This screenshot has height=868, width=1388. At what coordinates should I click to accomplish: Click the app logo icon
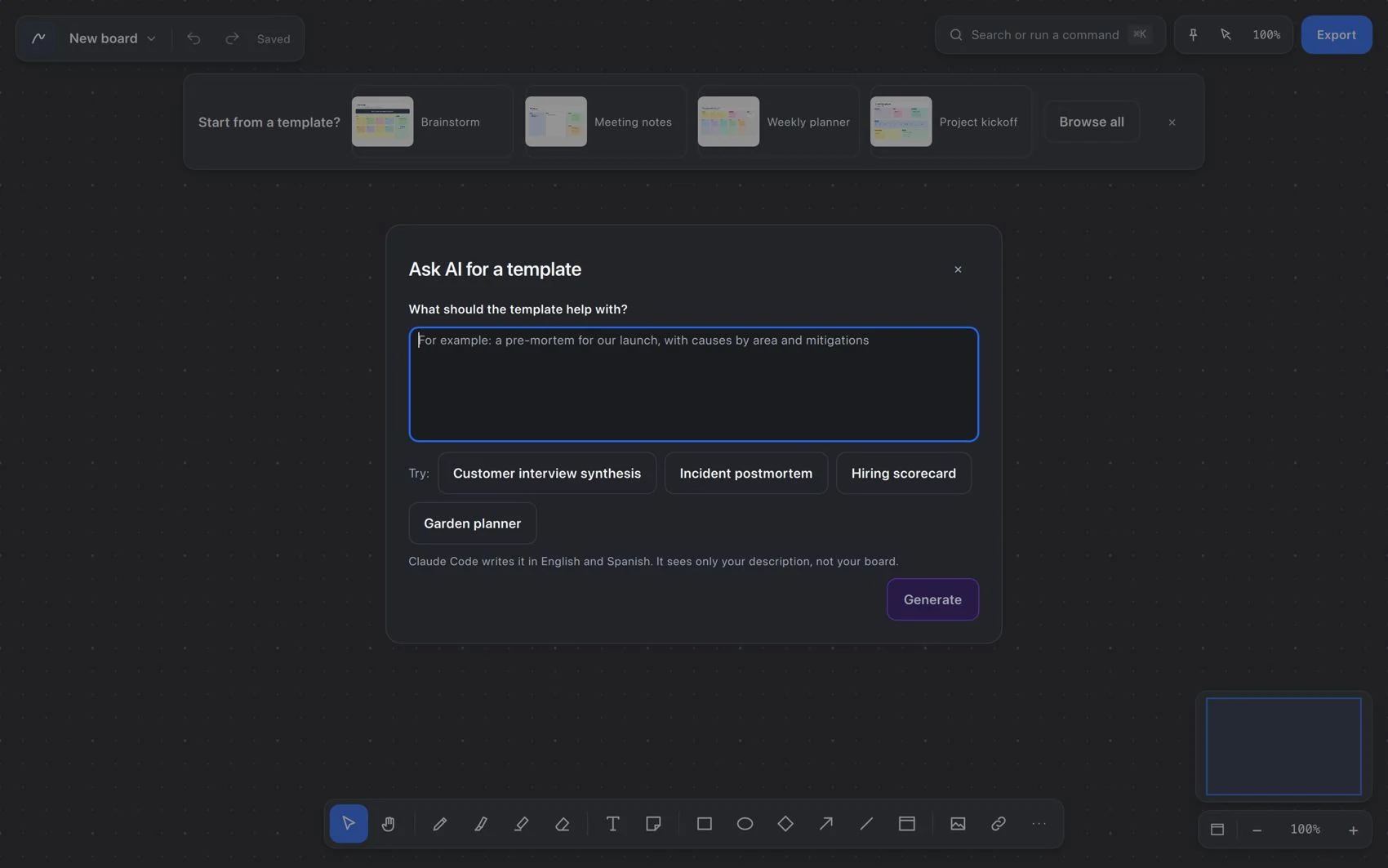pos(38,38)
